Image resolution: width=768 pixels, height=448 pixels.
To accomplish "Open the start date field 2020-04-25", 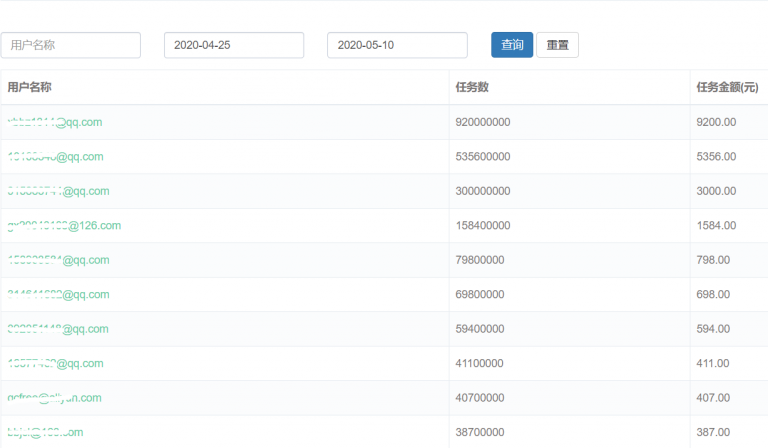I will click(233, 45).
